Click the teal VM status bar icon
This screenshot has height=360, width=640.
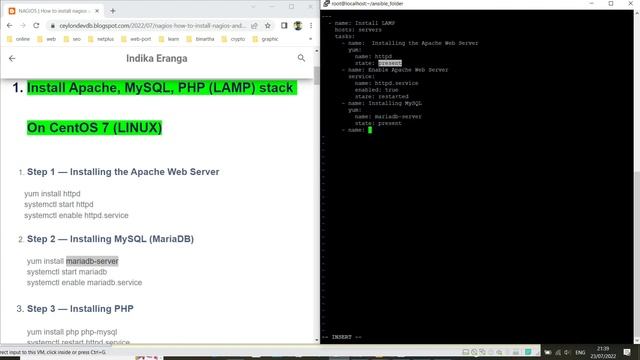(x=528, y=352)
